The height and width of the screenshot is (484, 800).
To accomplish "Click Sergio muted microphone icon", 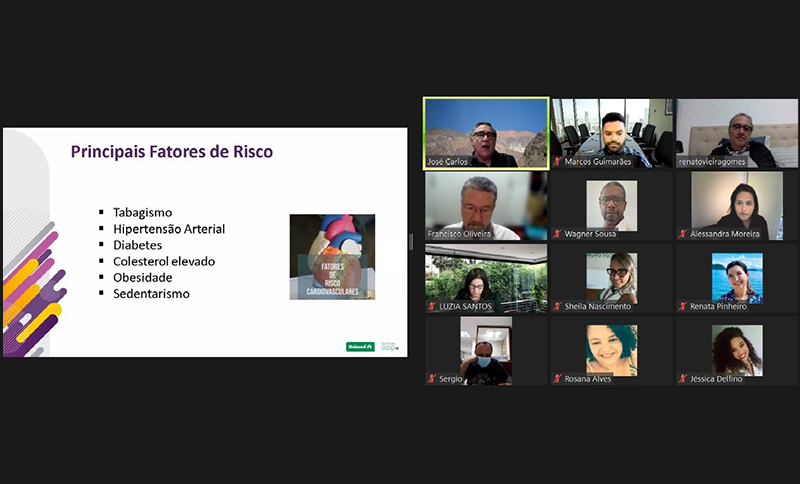I will point(432,379).
